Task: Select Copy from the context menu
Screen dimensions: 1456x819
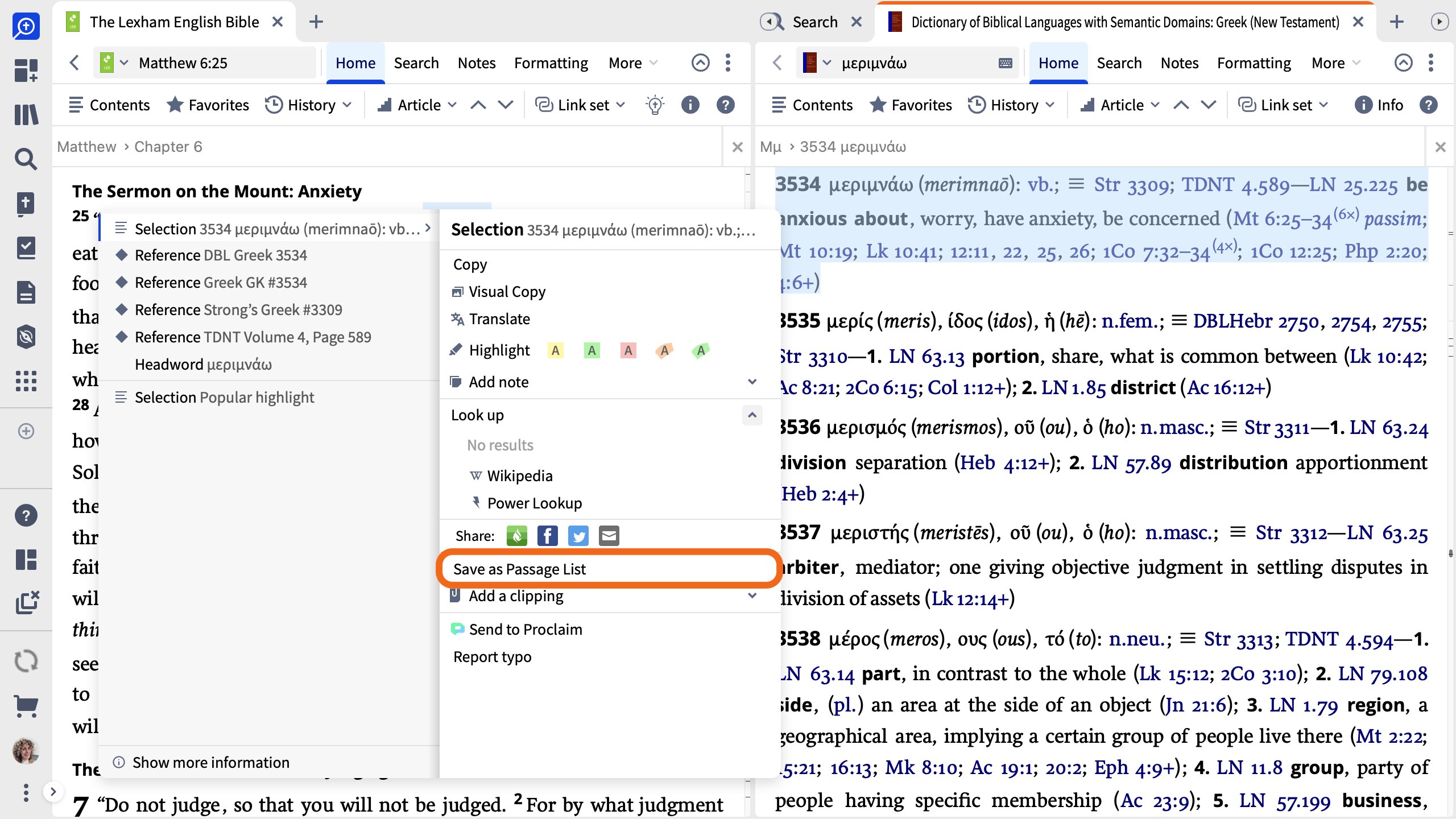Action: (x=470, y=264)
